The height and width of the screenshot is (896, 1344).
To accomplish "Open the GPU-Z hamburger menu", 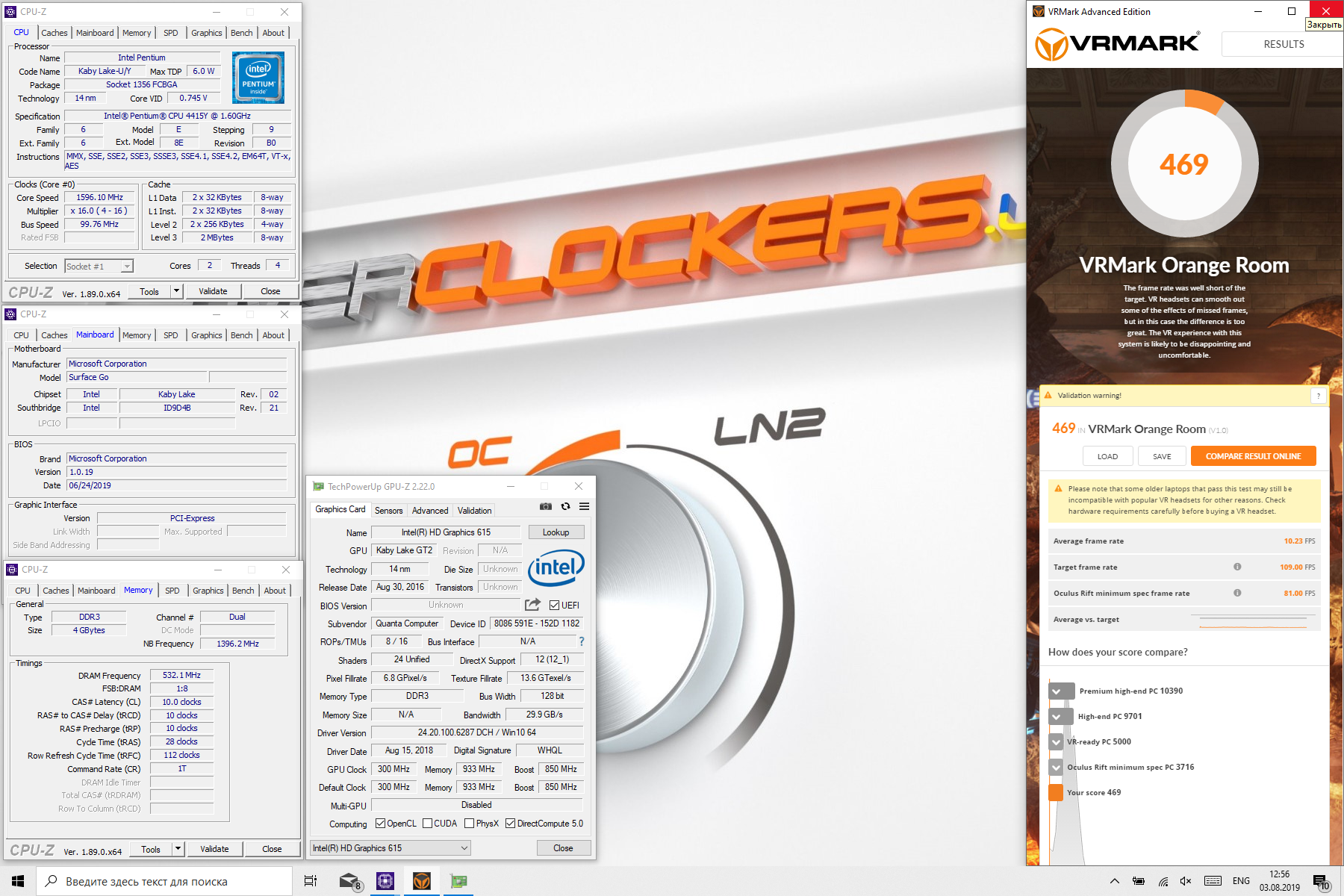I will click(x=584, y=506).
